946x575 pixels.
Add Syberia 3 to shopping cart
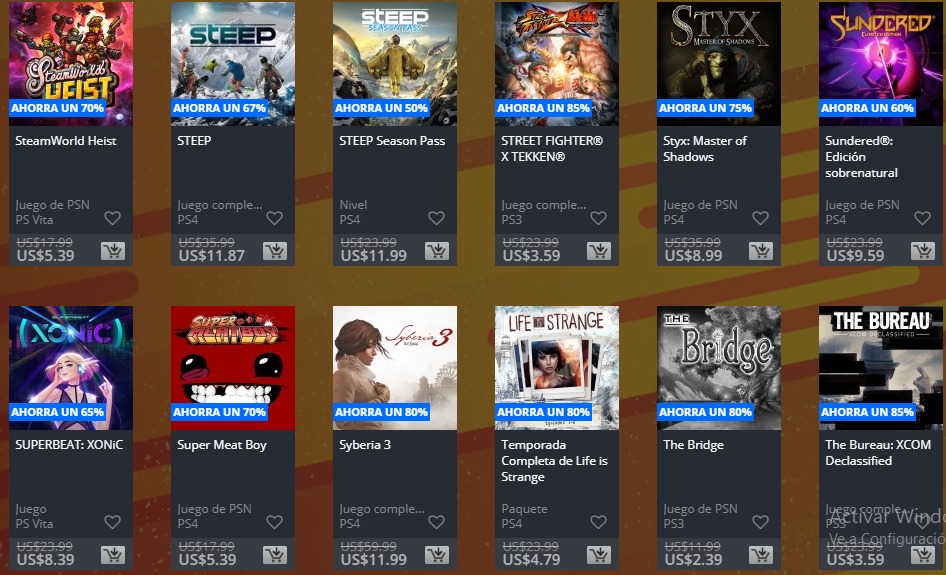pos(437,555)
